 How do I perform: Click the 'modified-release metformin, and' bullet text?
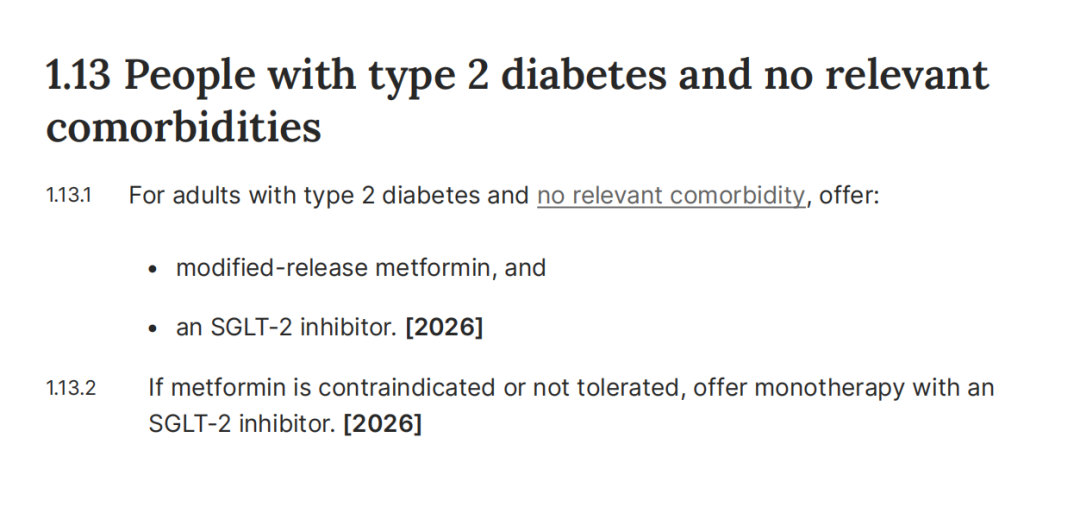click(x=360, y=268)
